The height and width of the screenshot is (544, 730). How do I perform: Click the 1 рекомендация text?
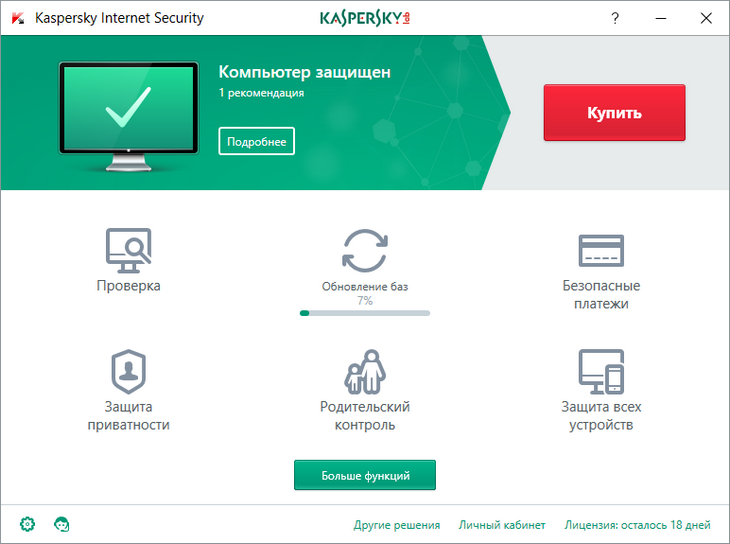pos(261,93)
